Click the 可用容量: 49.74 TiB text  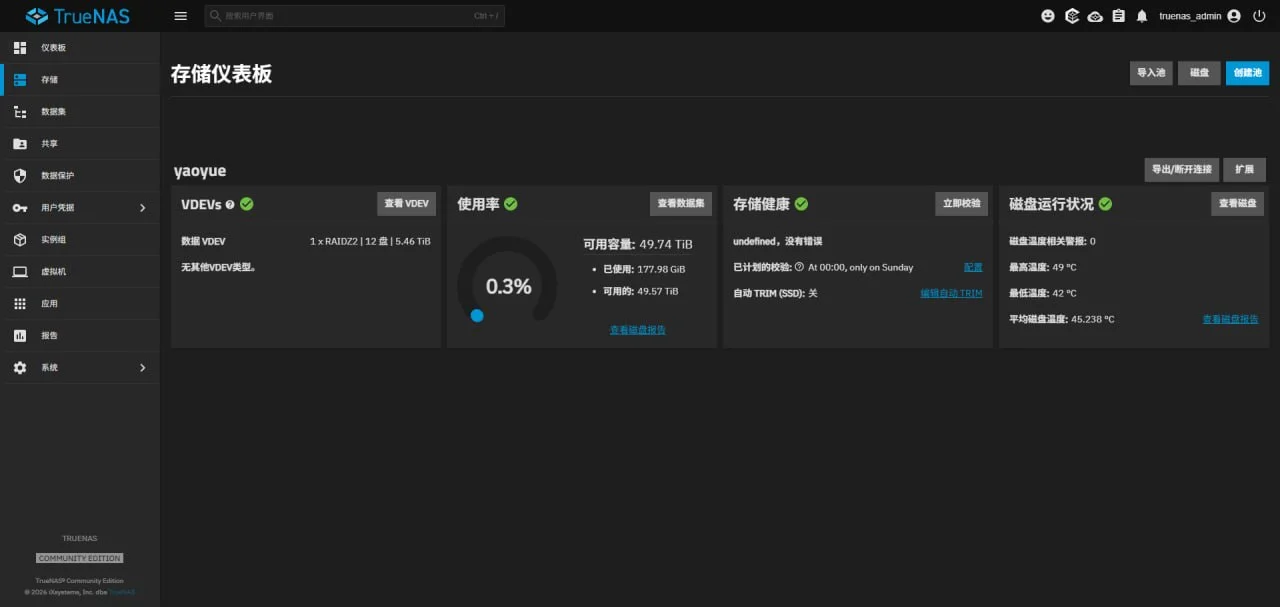pos(638,244)
